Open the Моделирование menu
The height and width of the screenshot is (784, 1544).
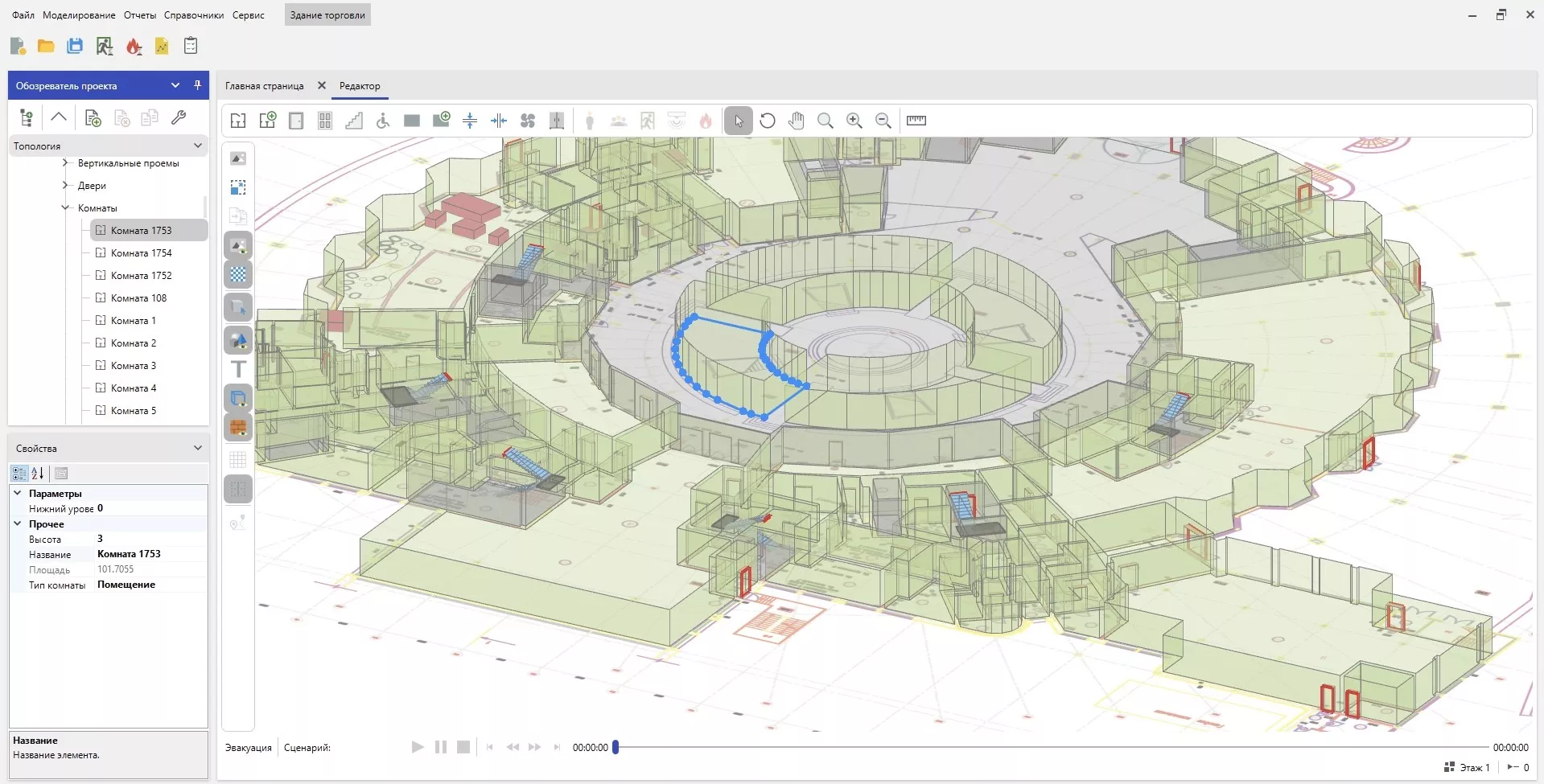click(79, 15)
